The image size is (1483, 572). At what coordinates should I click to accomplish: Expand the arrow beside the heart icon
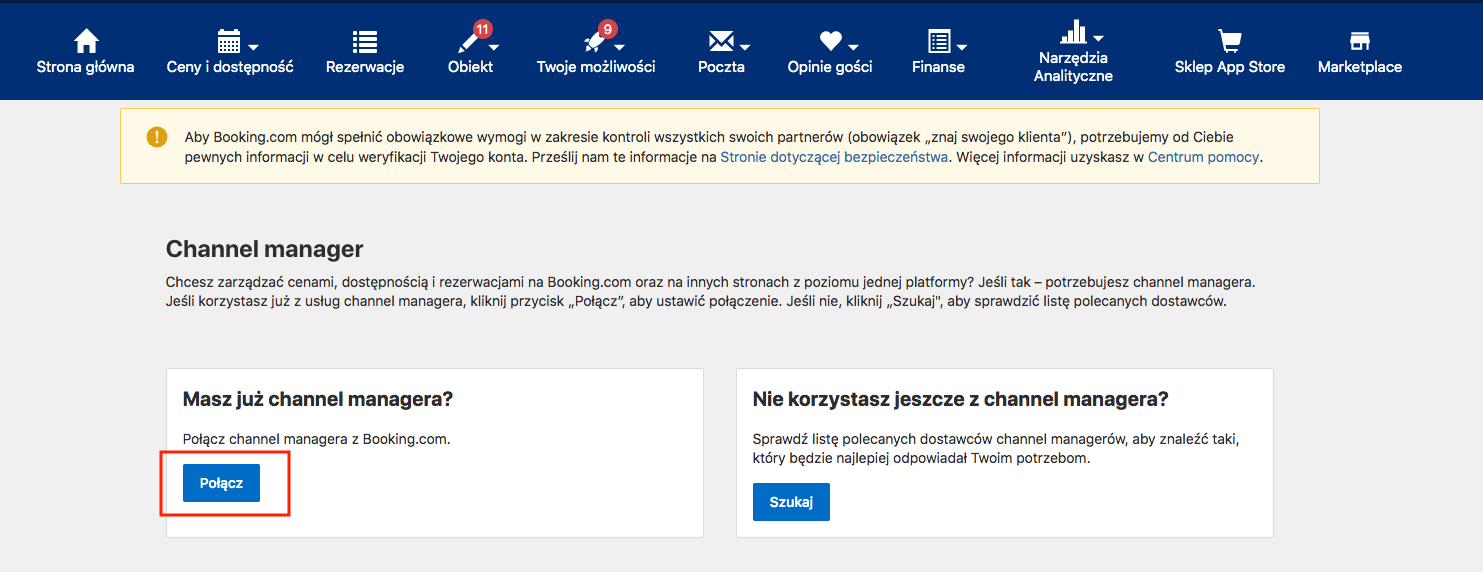pyautogui.click(x=853, y=47)
